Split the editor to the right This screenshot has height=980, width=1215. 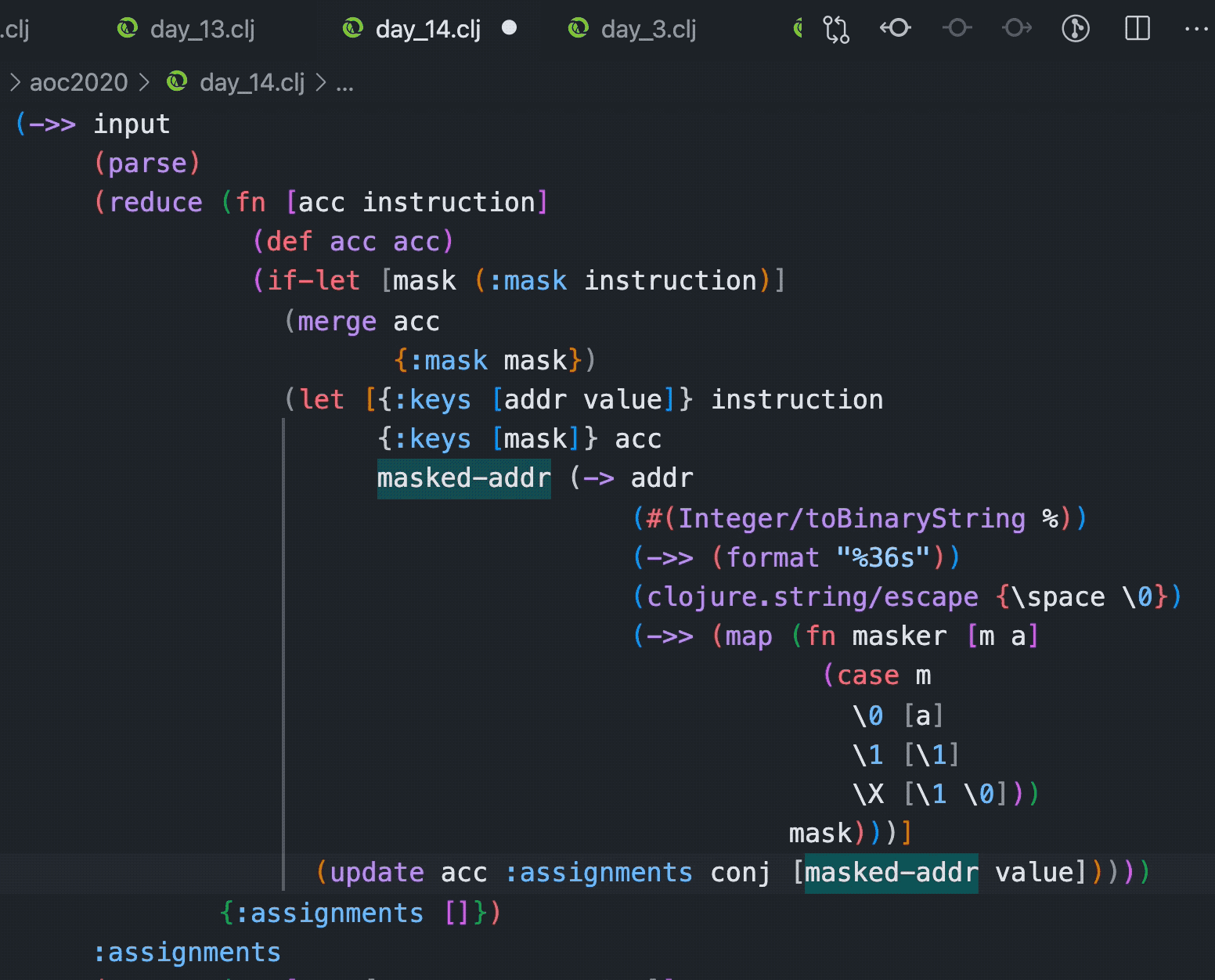coord(1137,29)
